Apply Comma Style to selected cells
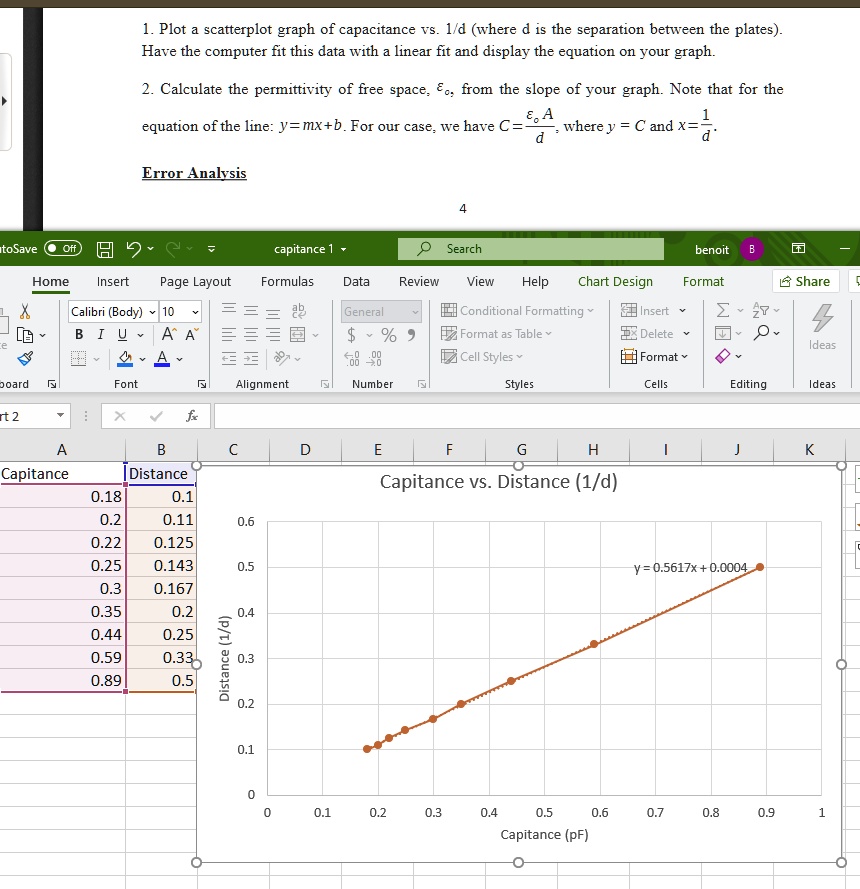Screen dimensions: 860x889 tap(411, 336)
